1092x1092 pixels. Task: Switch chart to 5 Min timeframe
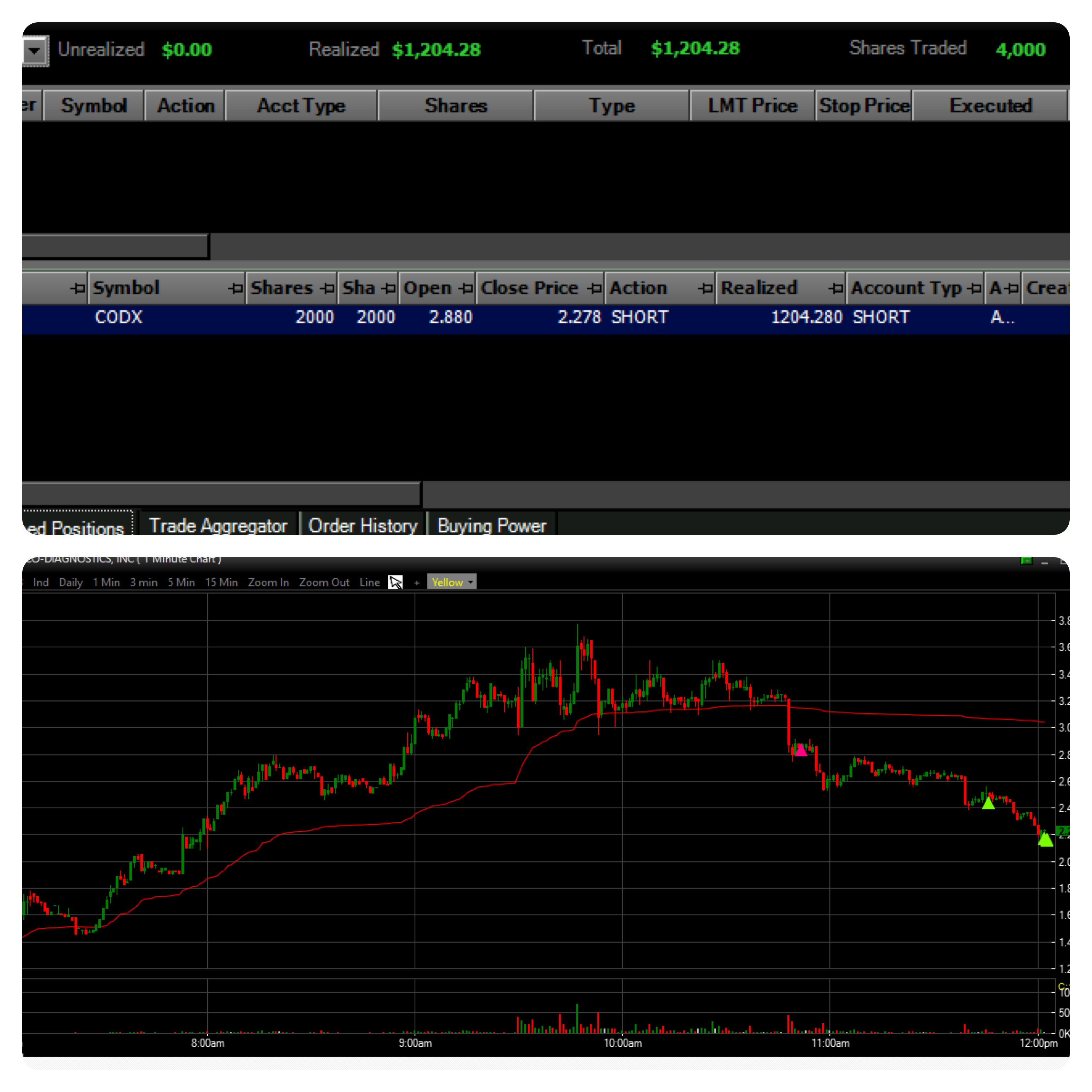tap(181, 582)
